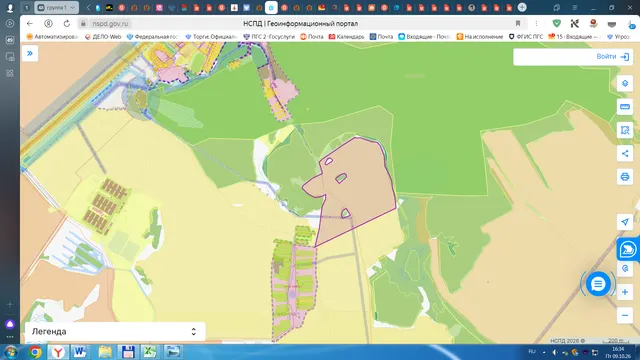The width and height of the screenshot is (640, 360).
Task: Zoom in on the map with plus button
Action: point(624,292)
